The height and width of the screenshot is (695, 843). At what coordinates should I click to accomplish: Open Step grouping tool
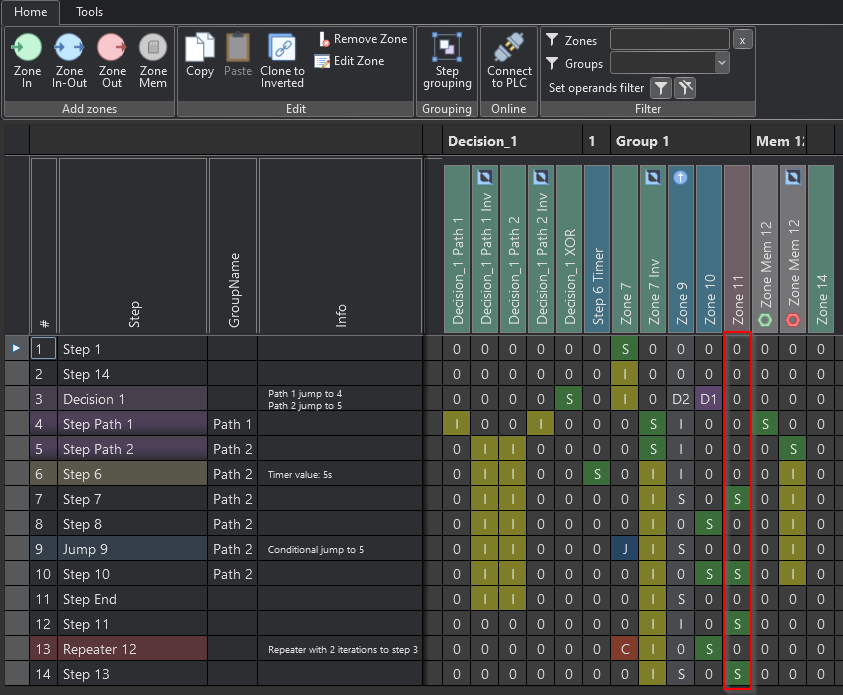[447, 60]
